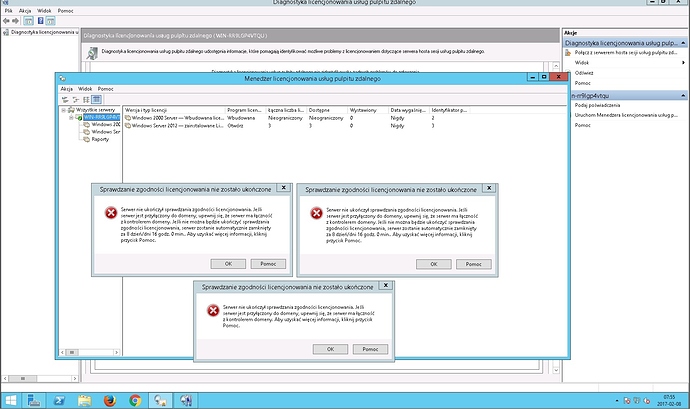
Task: Click the Menedzer licencjonowania title bar icon
Action: (x=62, y=78)
